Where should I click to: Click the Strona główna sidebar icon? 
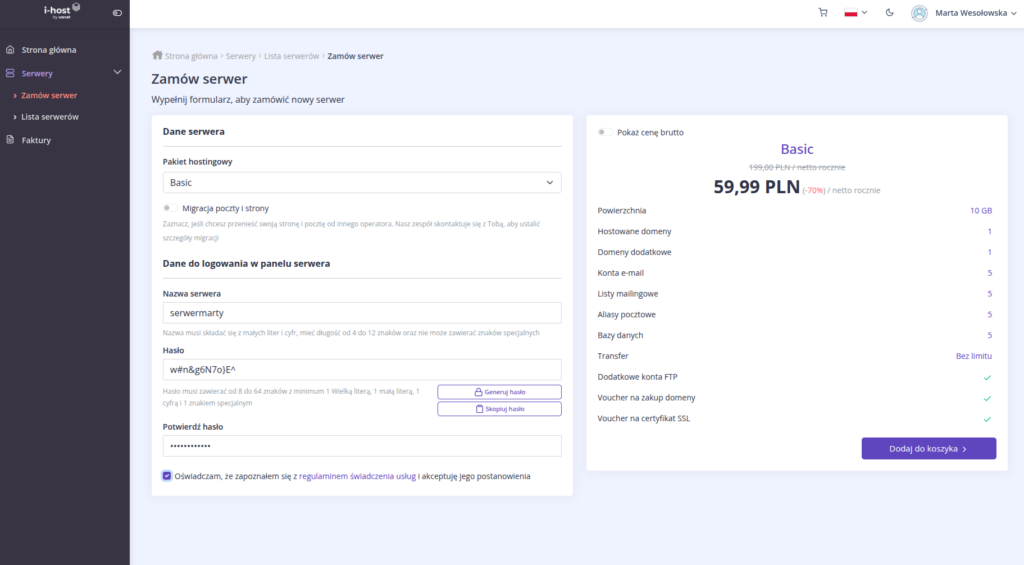click(x=10, y=49)
